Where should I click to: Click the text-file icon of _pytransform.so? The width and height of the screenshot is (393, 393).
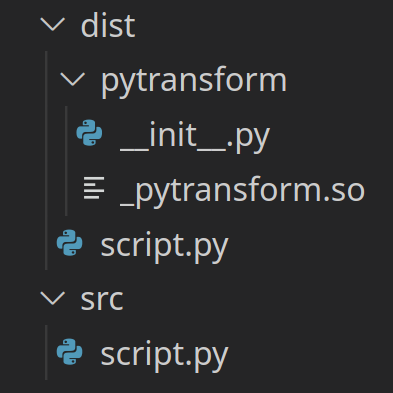click(x=94, y=188)
